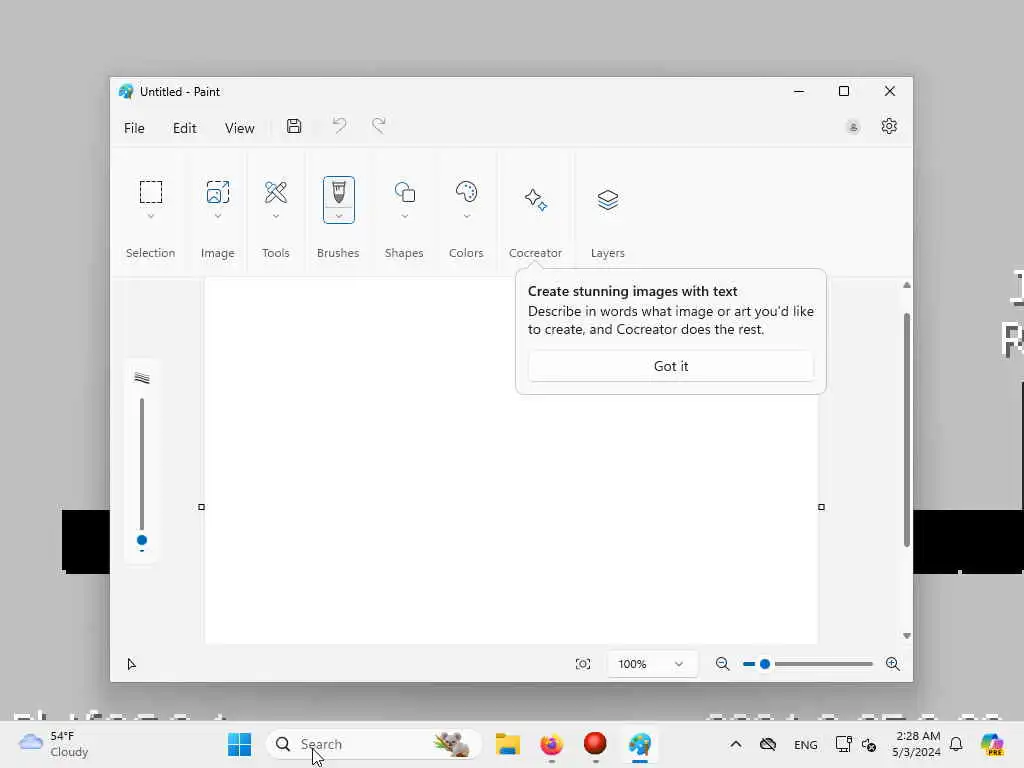
Task: Select the rectangular Selection tool icon
Action: tap(151, 192)
